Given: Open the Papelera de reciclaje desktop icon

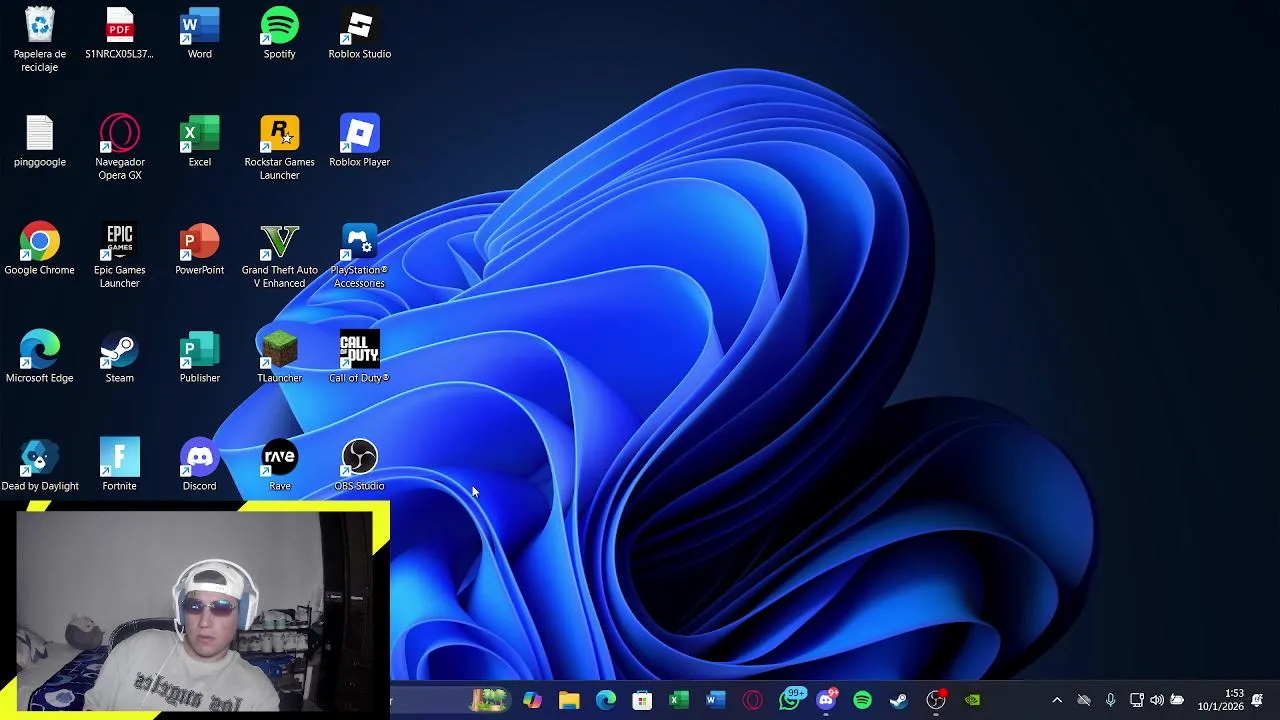Looking at the screenshot, I should (40, 39).
